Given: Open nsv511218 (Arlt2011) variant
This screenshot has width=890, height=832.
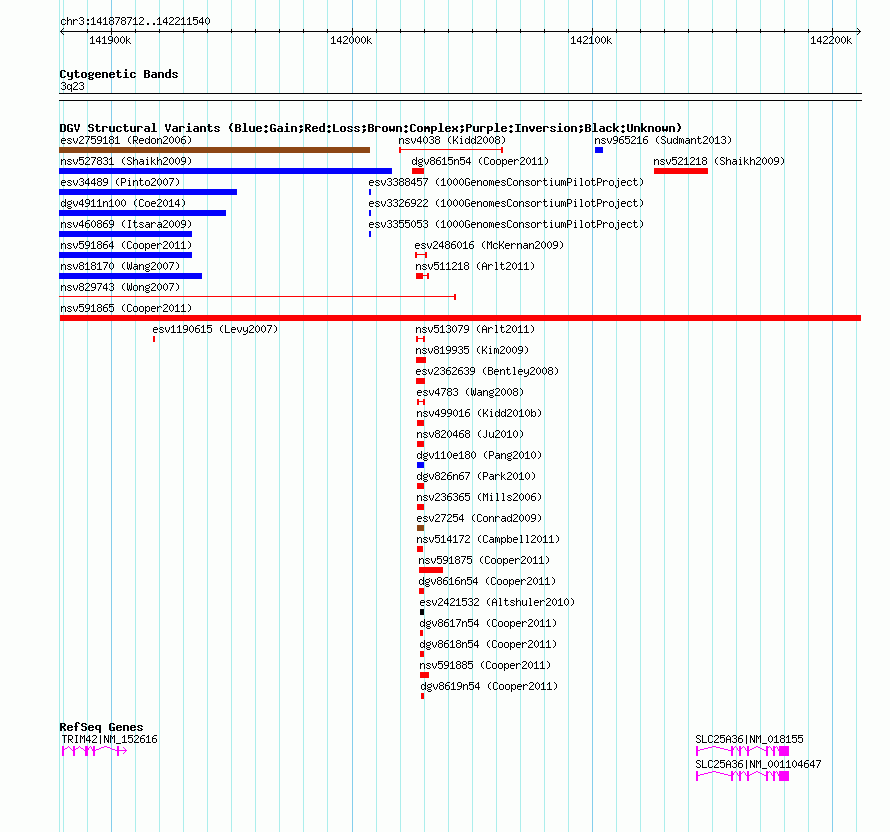Looking at the screenshot, I should tap(475, 266).
